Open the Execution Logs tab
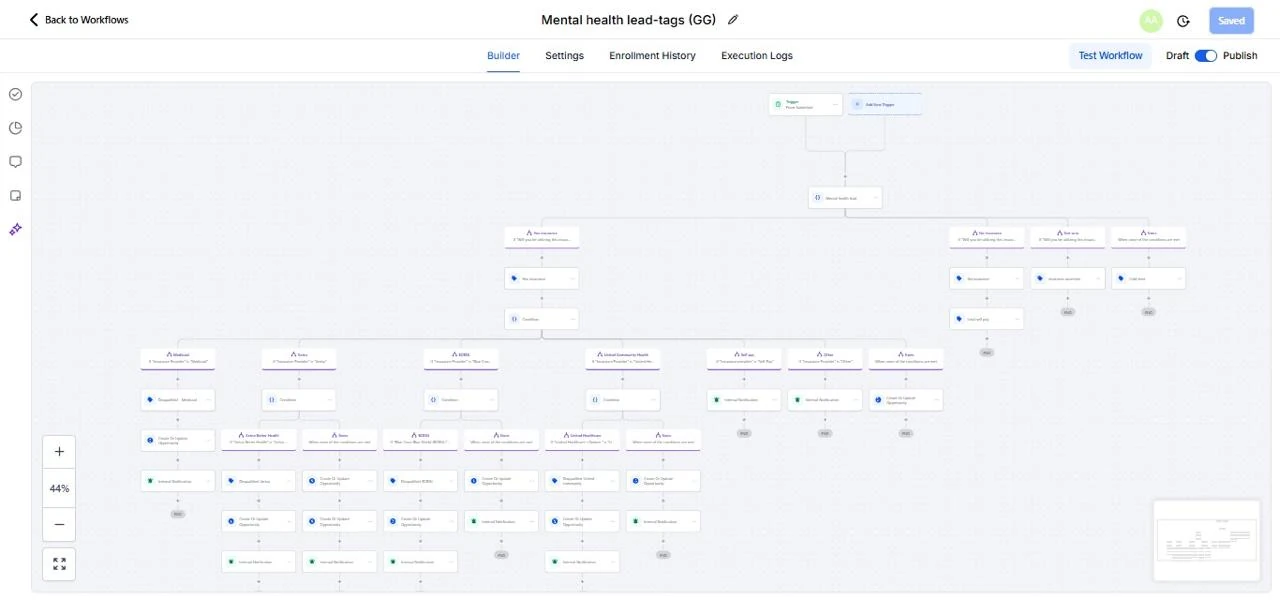Viewport: 1280px width, 600px height. pos(757,56)
